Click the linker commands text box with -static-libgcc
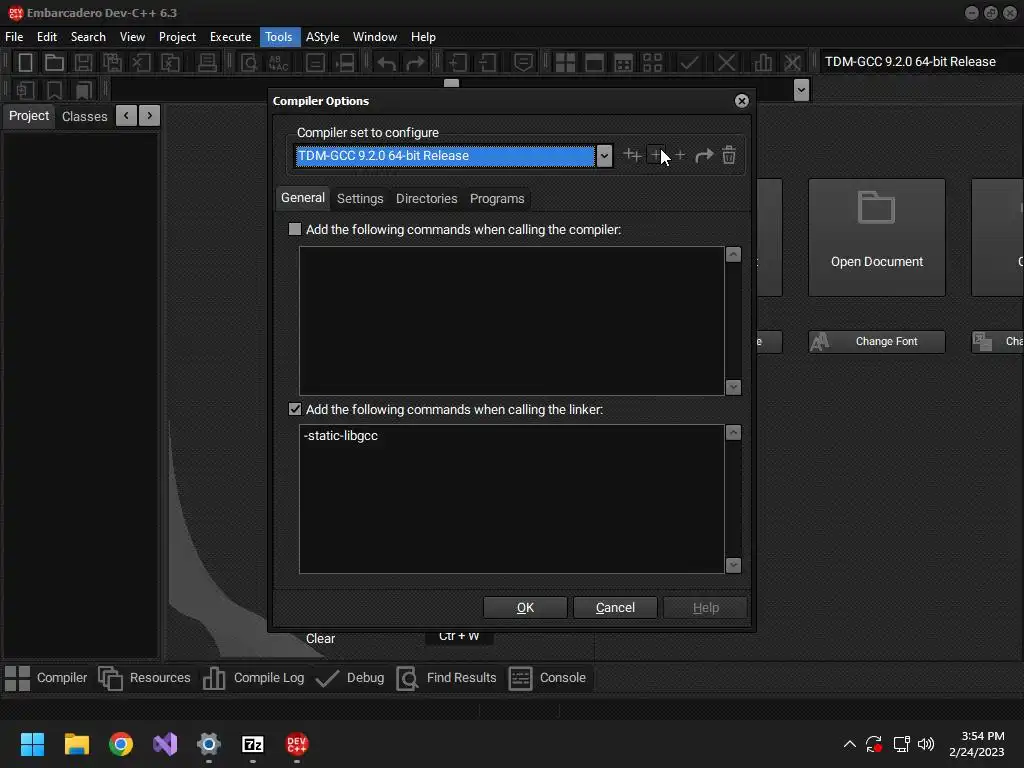 511,499
